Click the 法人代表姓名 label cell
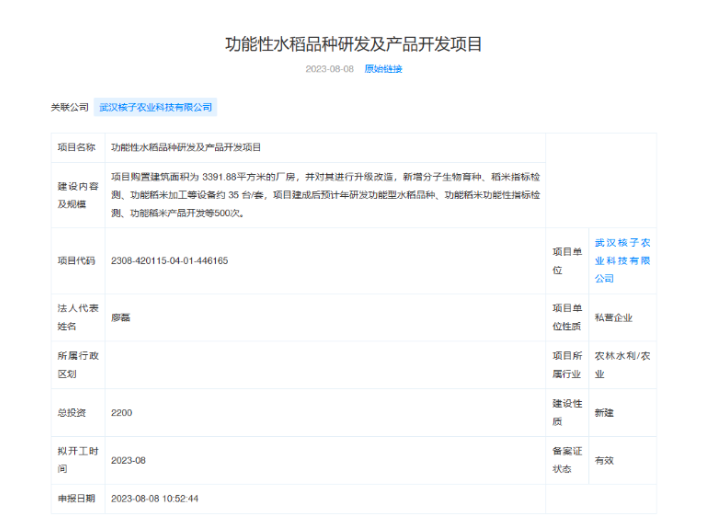The width and height of the screenshot is (703, 516). [76, 317]
